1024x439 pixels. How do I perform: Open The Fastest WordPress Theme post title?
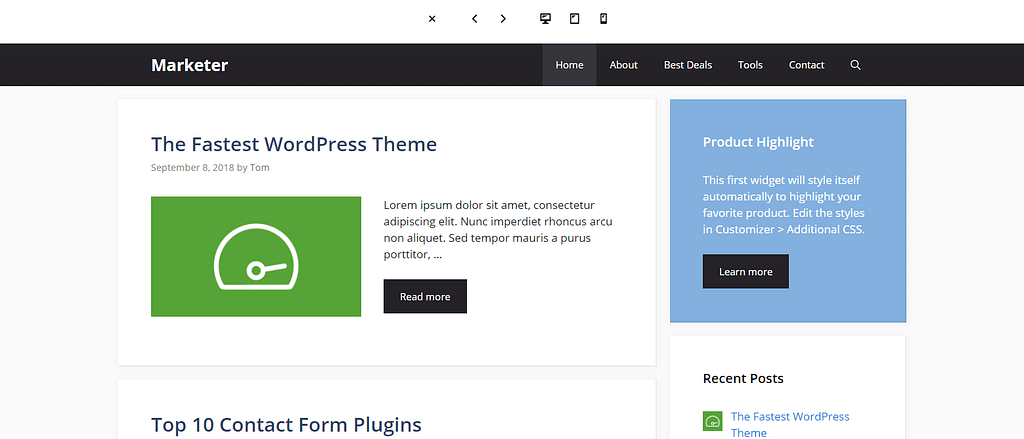294,144
